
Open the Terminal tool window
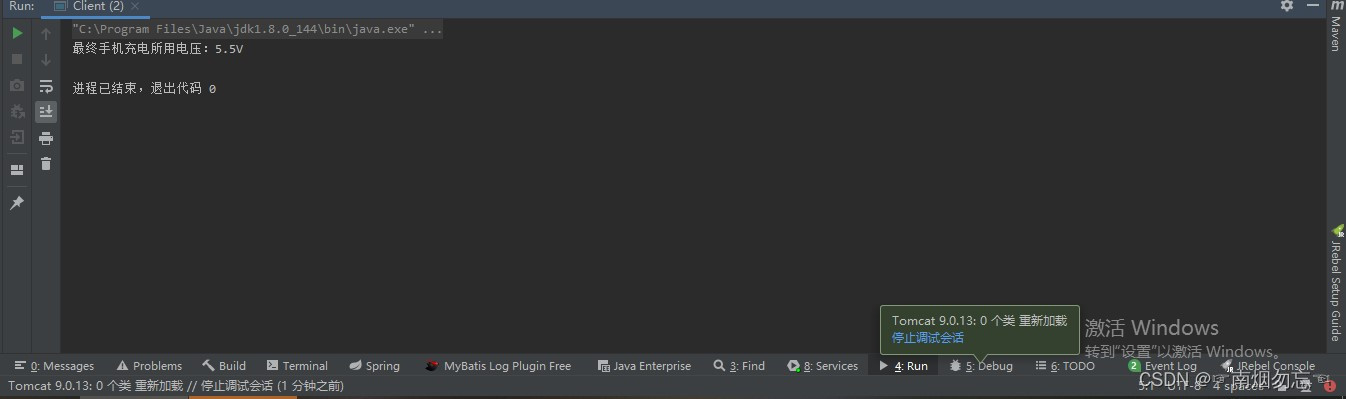[x=297, y=366]
